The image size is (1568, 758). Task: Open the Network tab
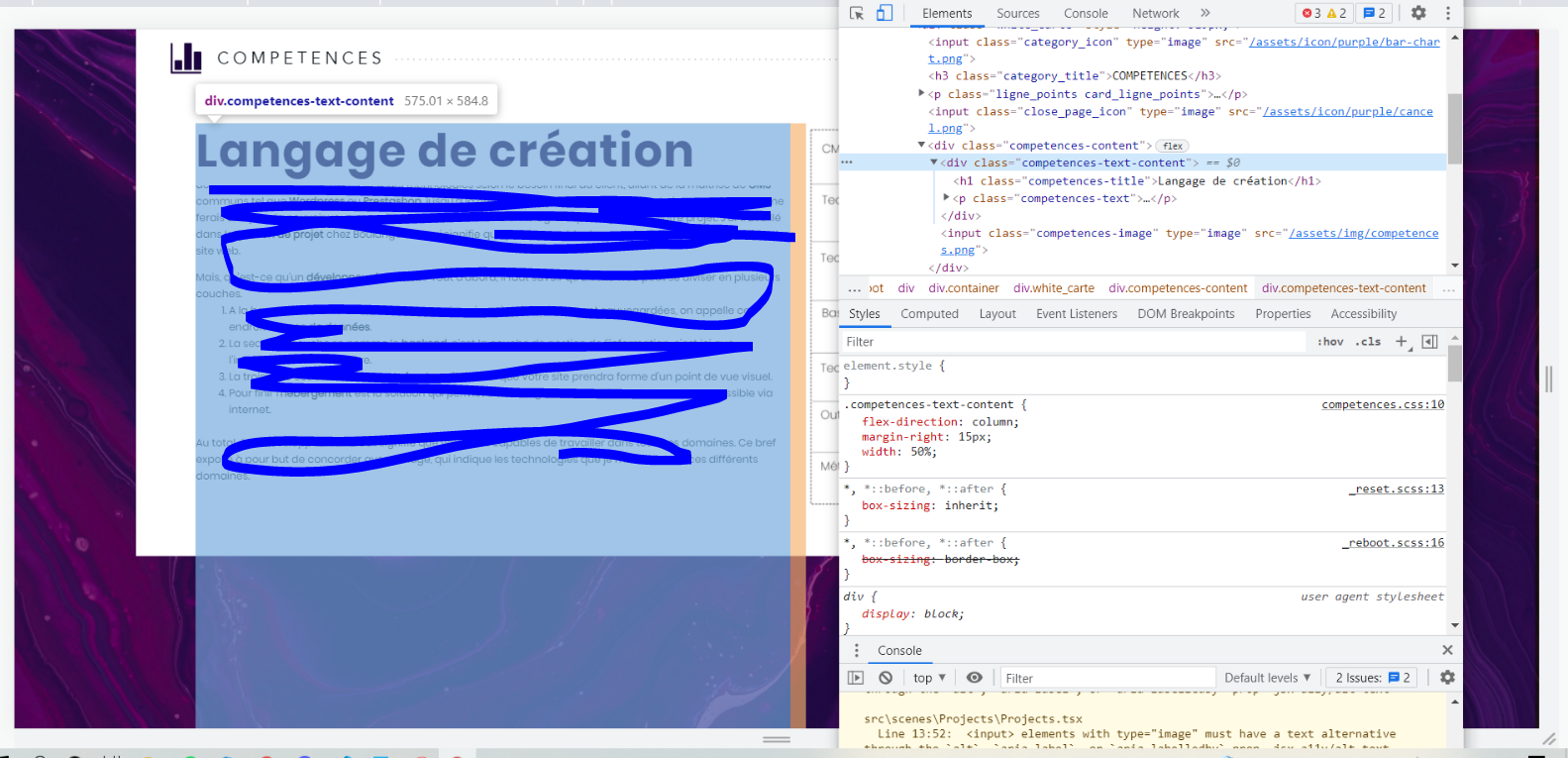coord(1156,13)
